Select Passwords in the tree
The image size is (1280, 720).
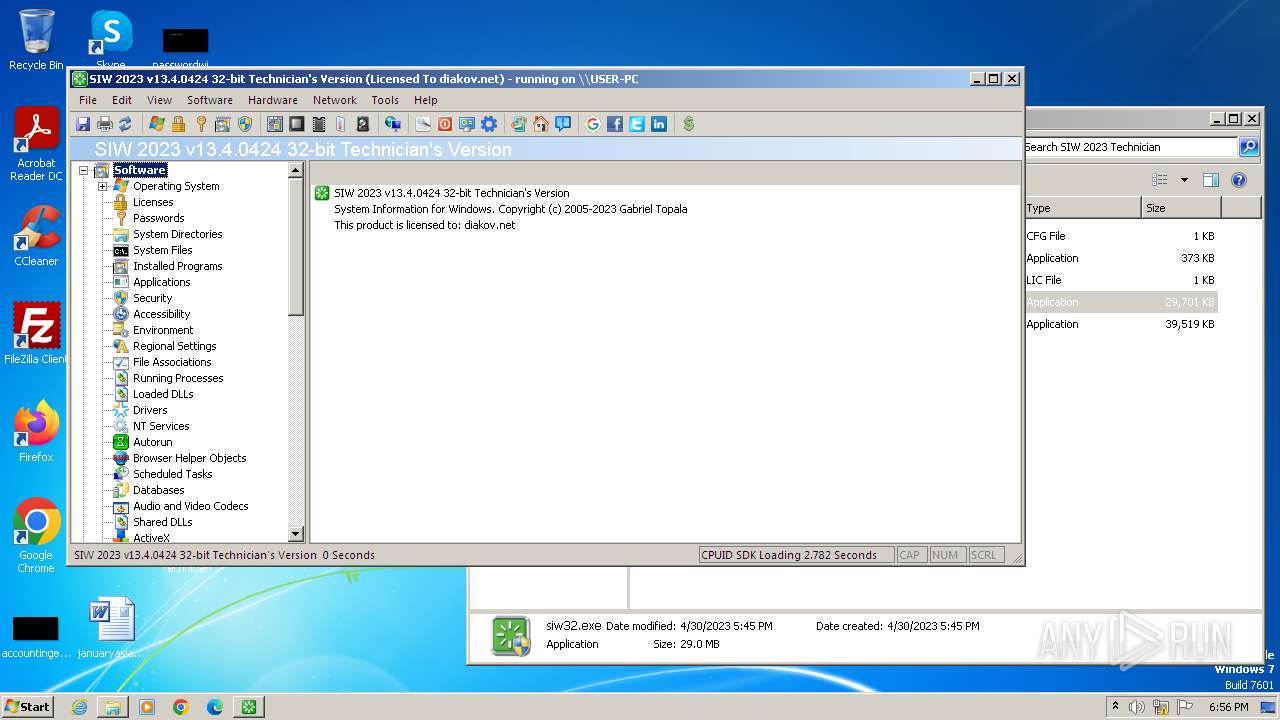159,218
